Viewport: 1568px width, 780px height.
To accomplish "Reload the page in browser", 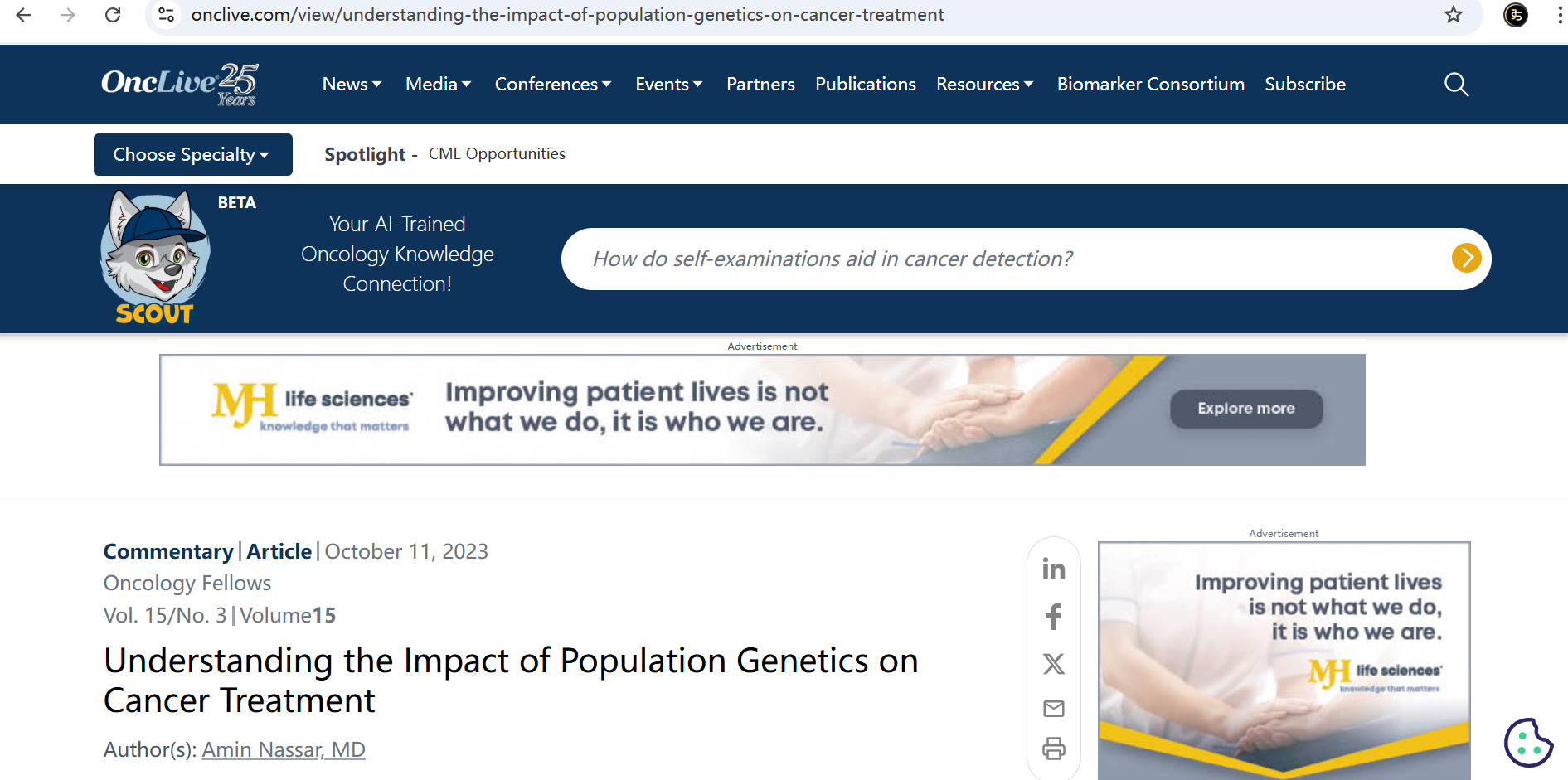I will click(x=113, y=15).
